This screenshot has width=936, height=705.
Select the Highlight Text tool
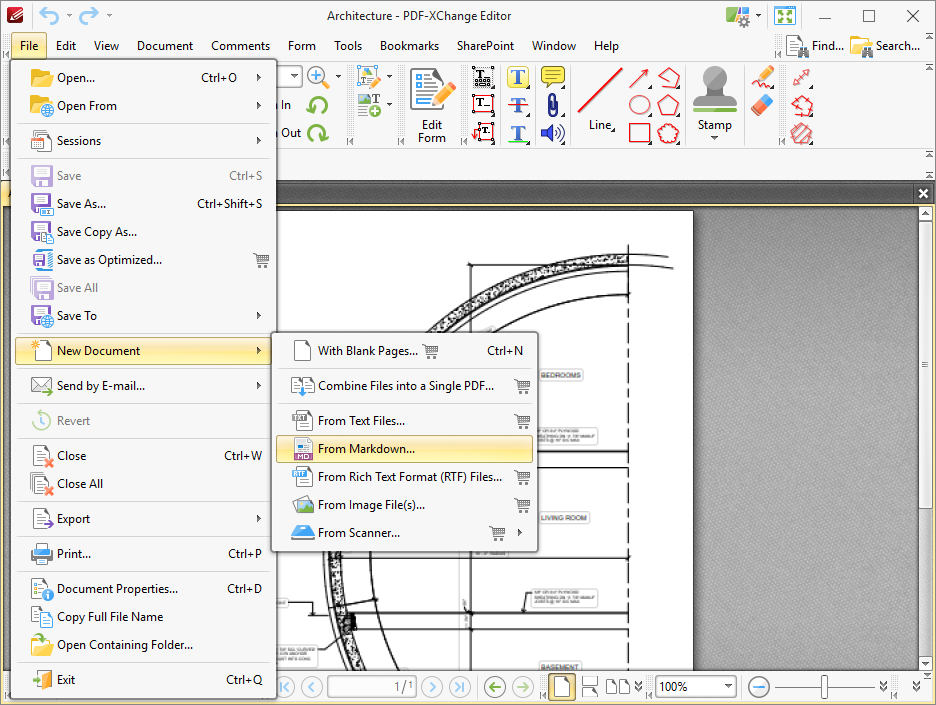click(x=518, y=78)
